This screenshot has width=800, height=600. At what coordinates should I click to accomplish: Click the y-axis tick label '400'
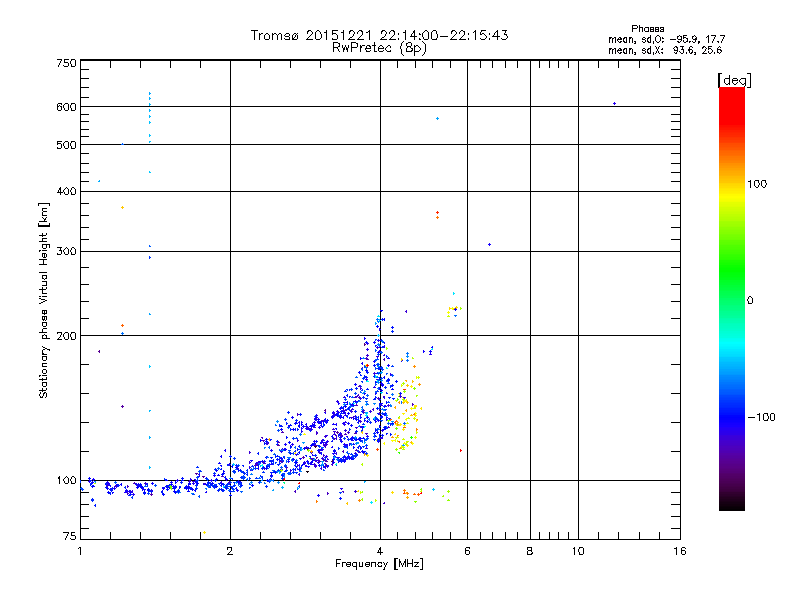[x=66, y=192]
